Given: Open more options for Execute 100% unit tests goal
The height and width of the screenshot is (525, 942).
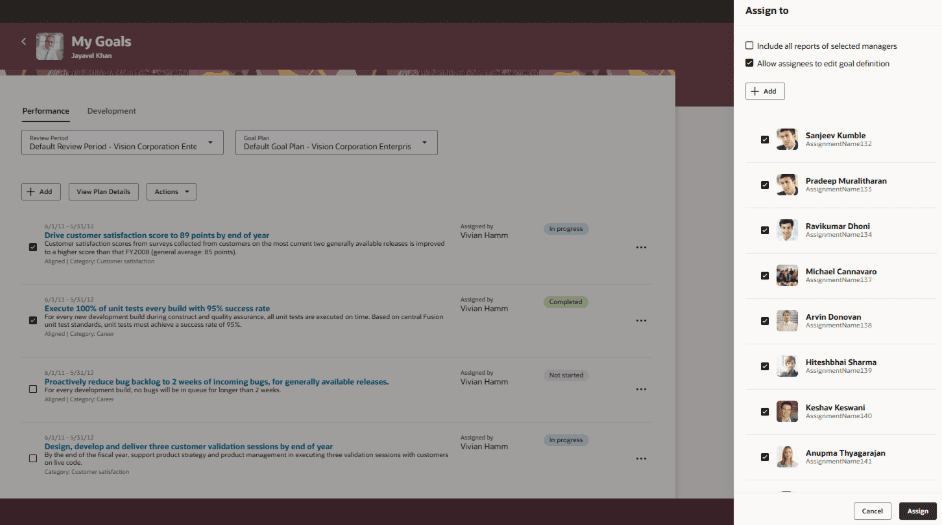Looking at the screenshot, I should pos(641,321).
